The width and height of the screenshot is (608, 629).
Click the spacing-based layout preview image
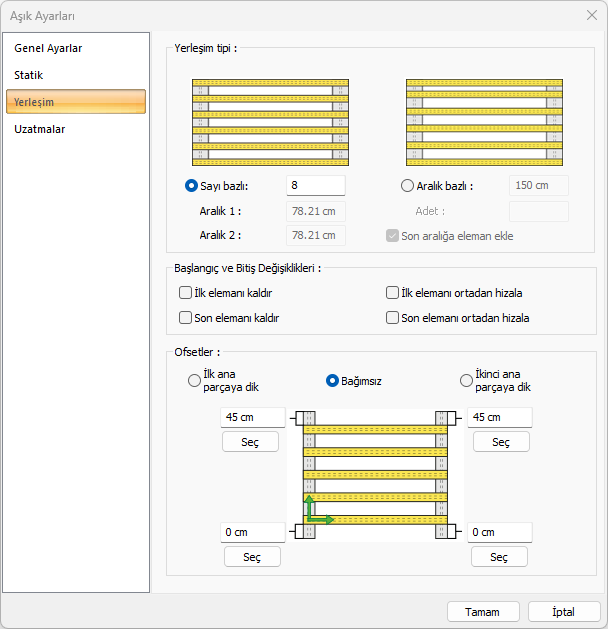[483, 122]
